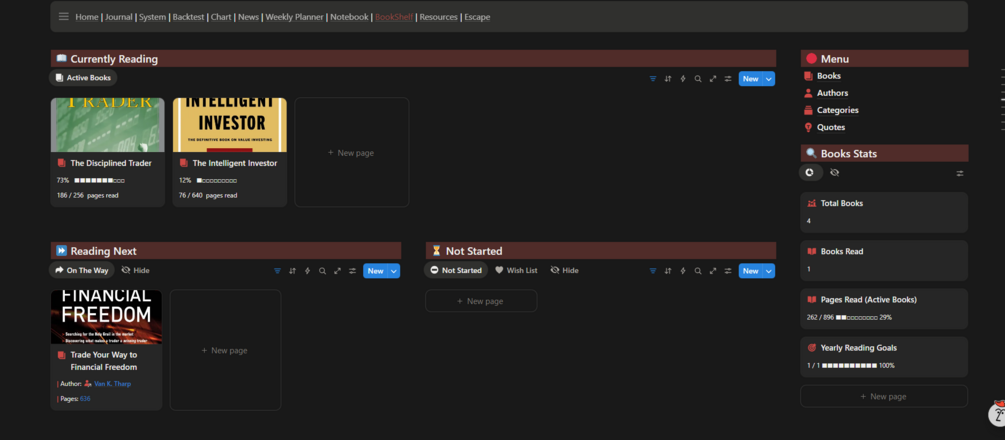Open the Quotes menu link

point(831,128)
